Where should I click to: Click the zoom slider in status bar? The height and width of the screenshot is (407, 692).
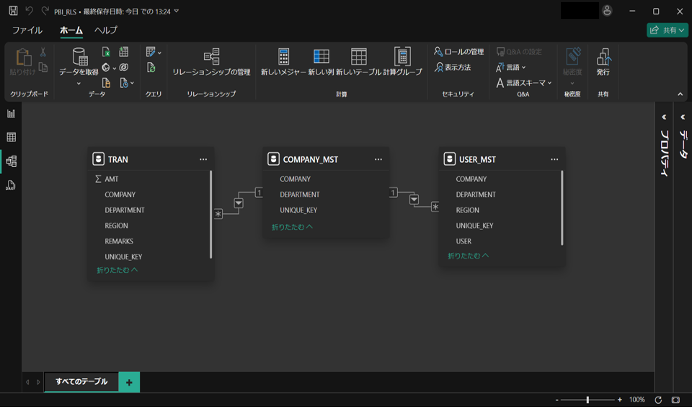587,400
